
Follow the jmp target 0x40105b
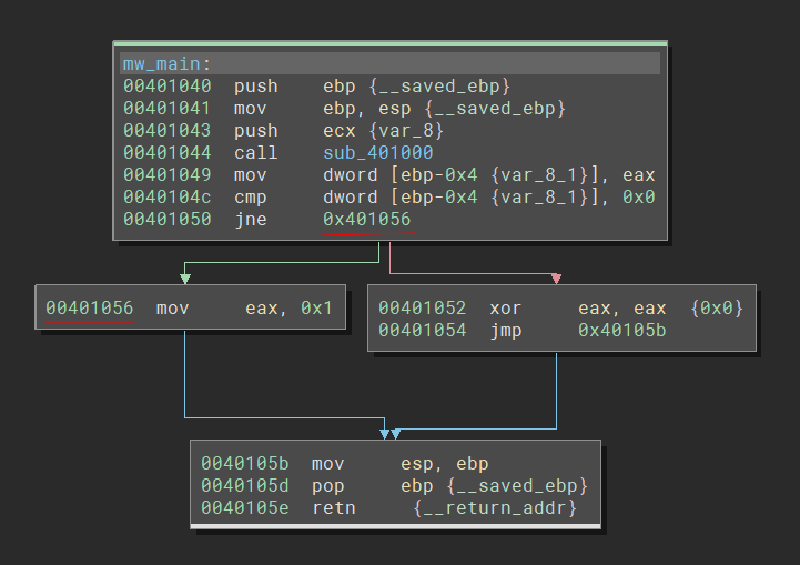[x=621, y=330]
